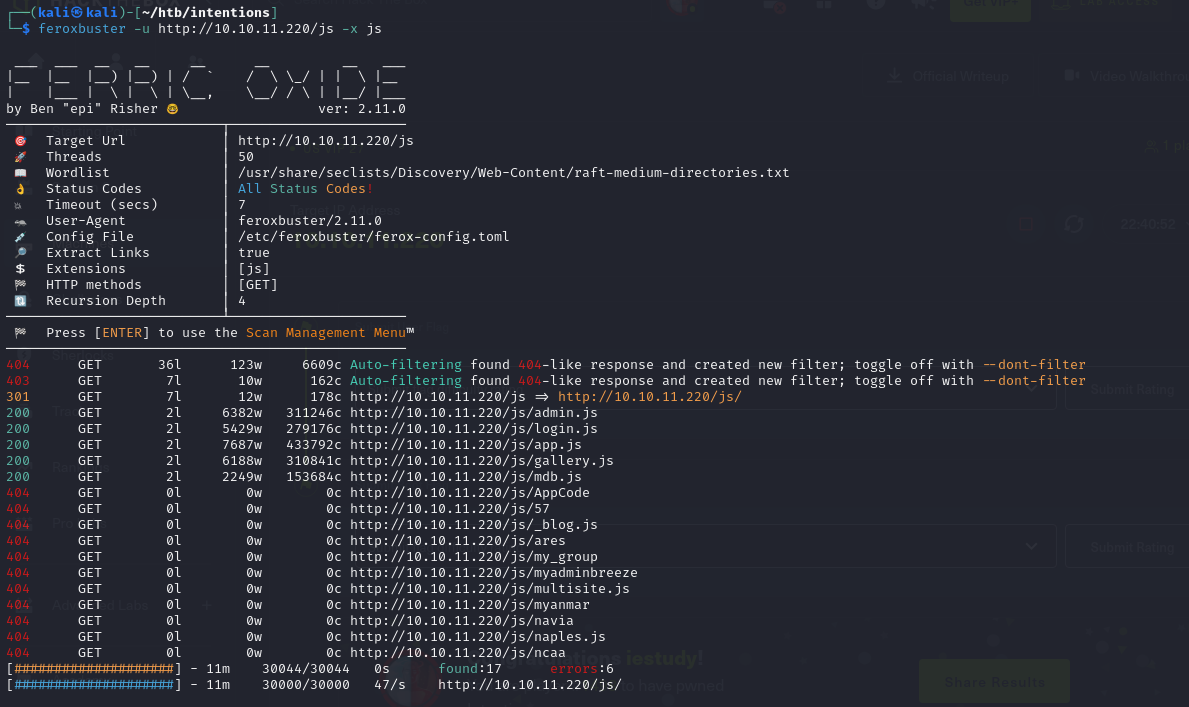1189x707 pixels.
Task: Click the errors:6 counter
Action: (582, 669)
